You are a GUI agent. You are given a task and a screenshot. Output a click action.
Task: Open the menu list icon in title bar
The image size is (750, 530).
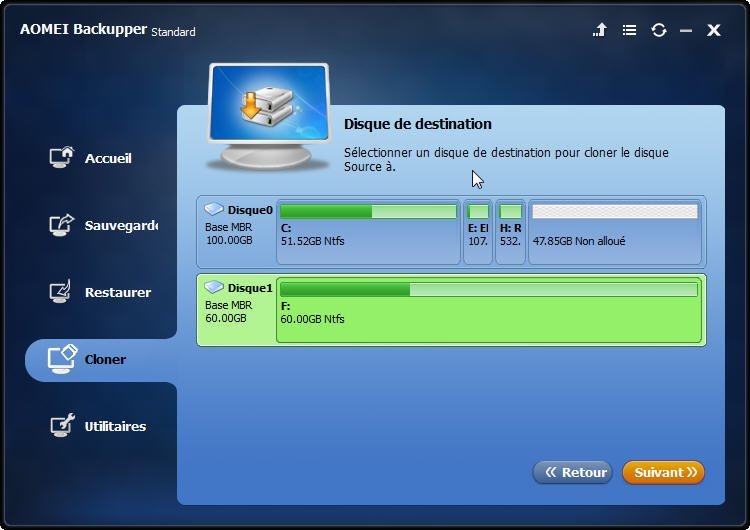tap(629, 30)
